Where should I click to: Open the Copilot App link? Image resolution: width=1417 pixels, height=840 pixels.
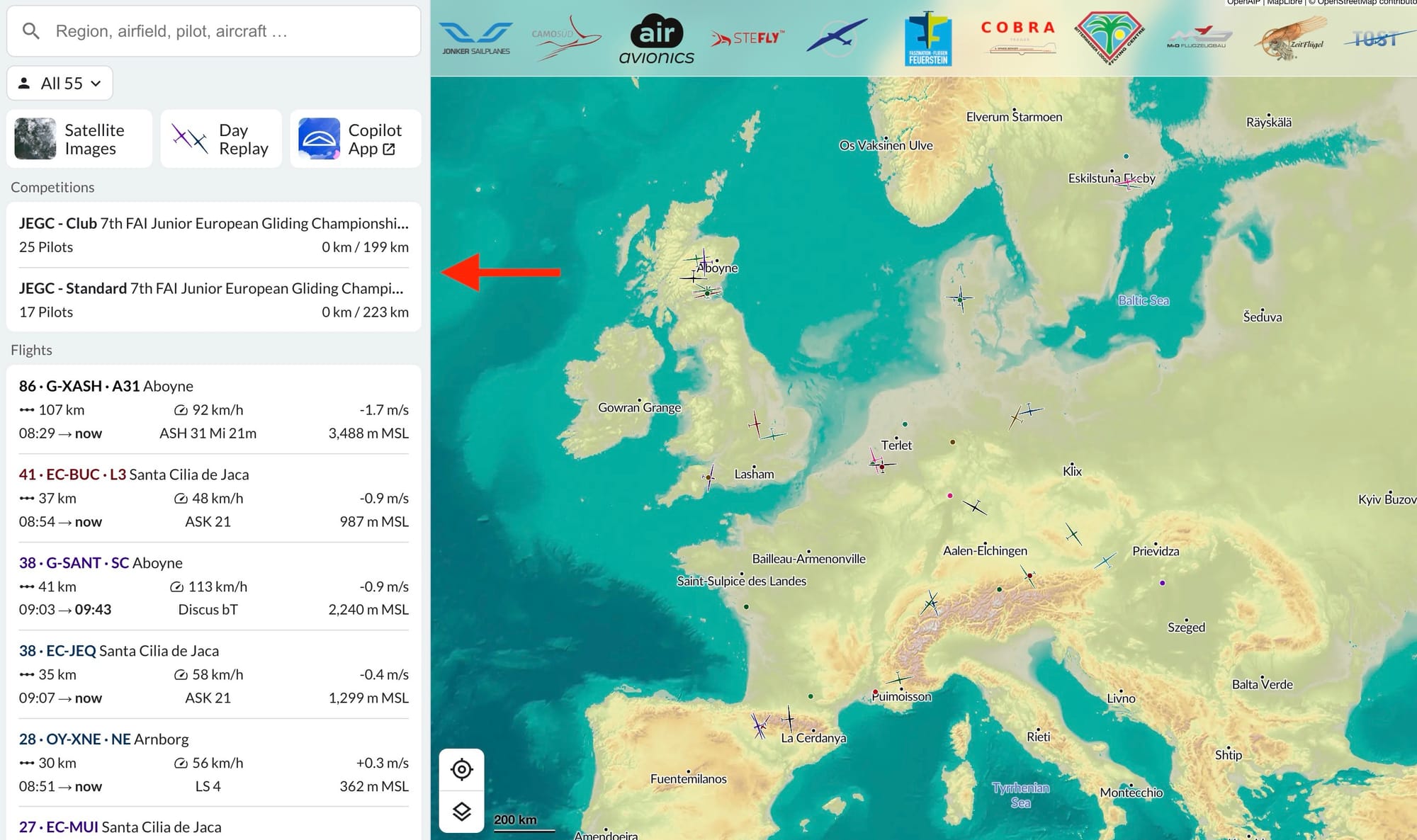[356, 139]
